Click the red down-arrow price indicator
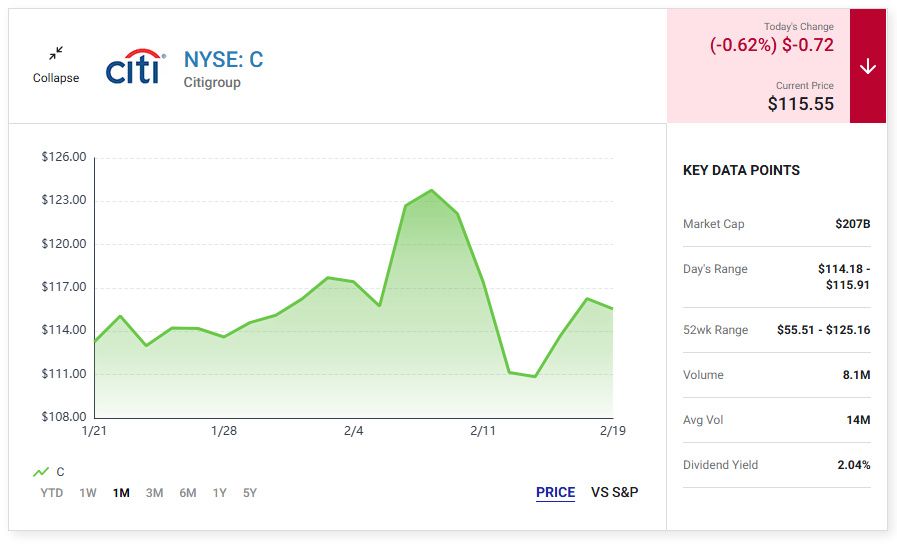Image resolution: width=897 pixels, height=545 pixels. coord(867,66)
